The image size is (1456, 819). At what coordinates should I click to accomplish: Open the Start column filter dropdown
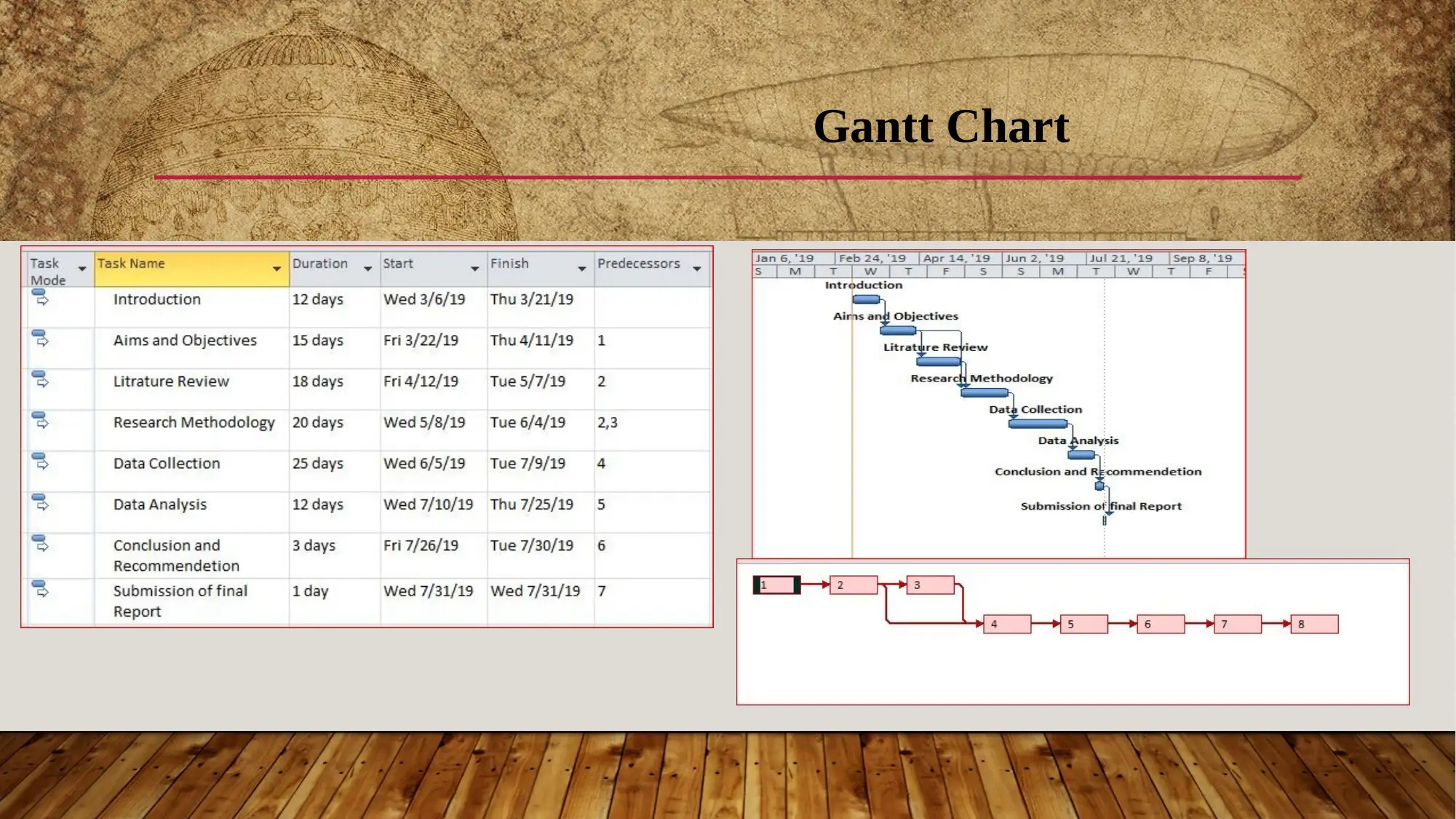click(x=475, y=269)
